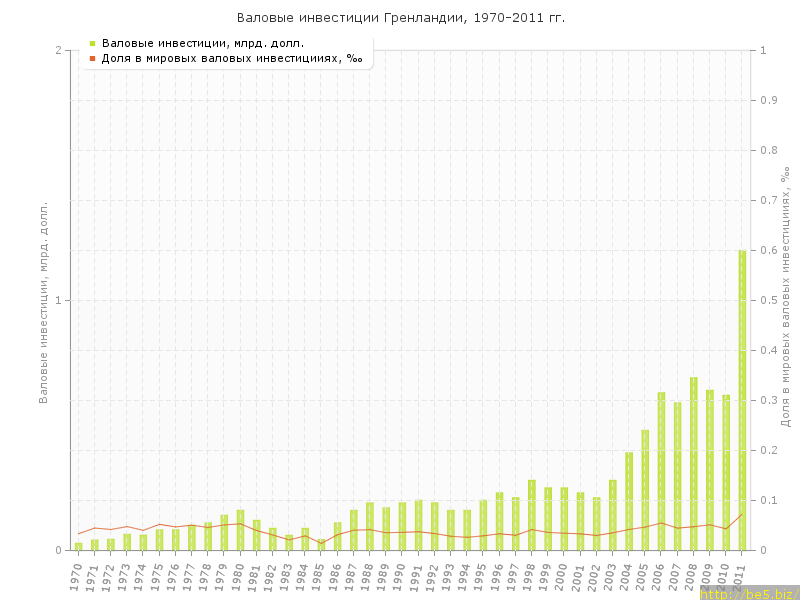The height and width of the screenshot is (600, 800).
Task: Click the right axis title 'Доля в мировых валовых инвестициях'
Action: point(785,298)
